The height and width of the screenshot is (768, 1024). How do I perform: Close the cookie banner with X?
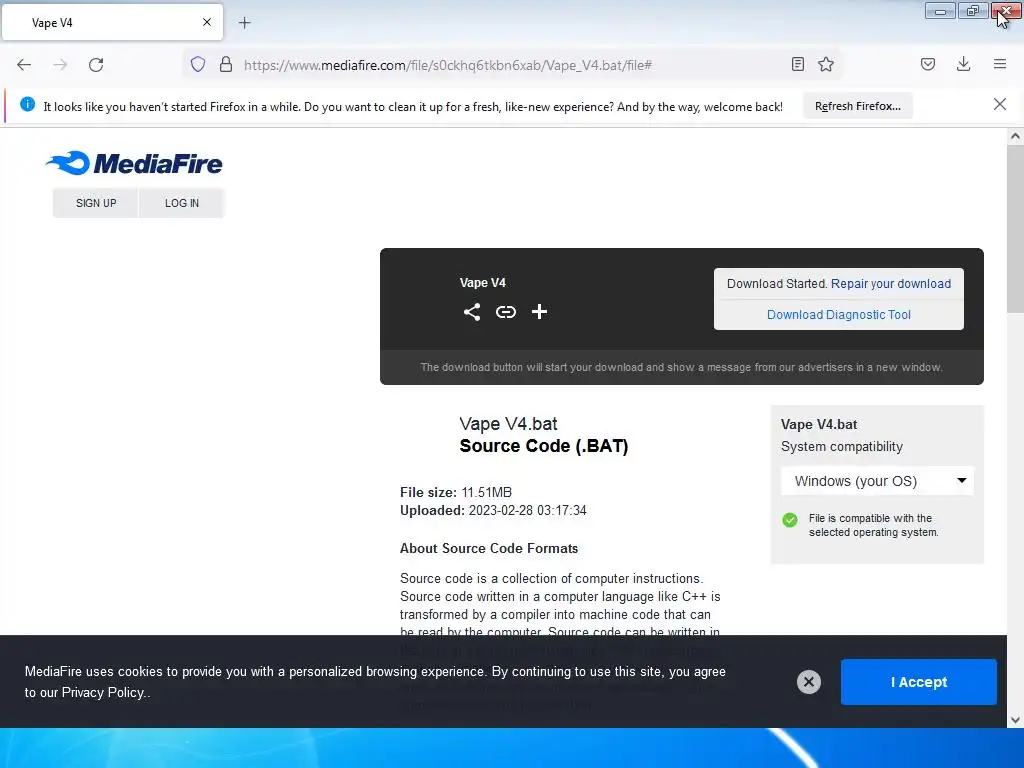(x=808, y=682)
